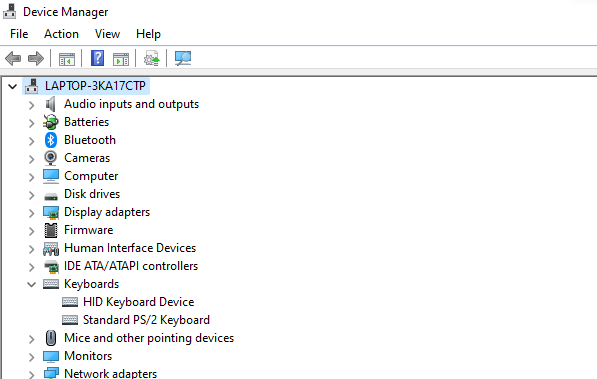
Task: Click the blue Bluetooth logo icon
Action: 51,140
